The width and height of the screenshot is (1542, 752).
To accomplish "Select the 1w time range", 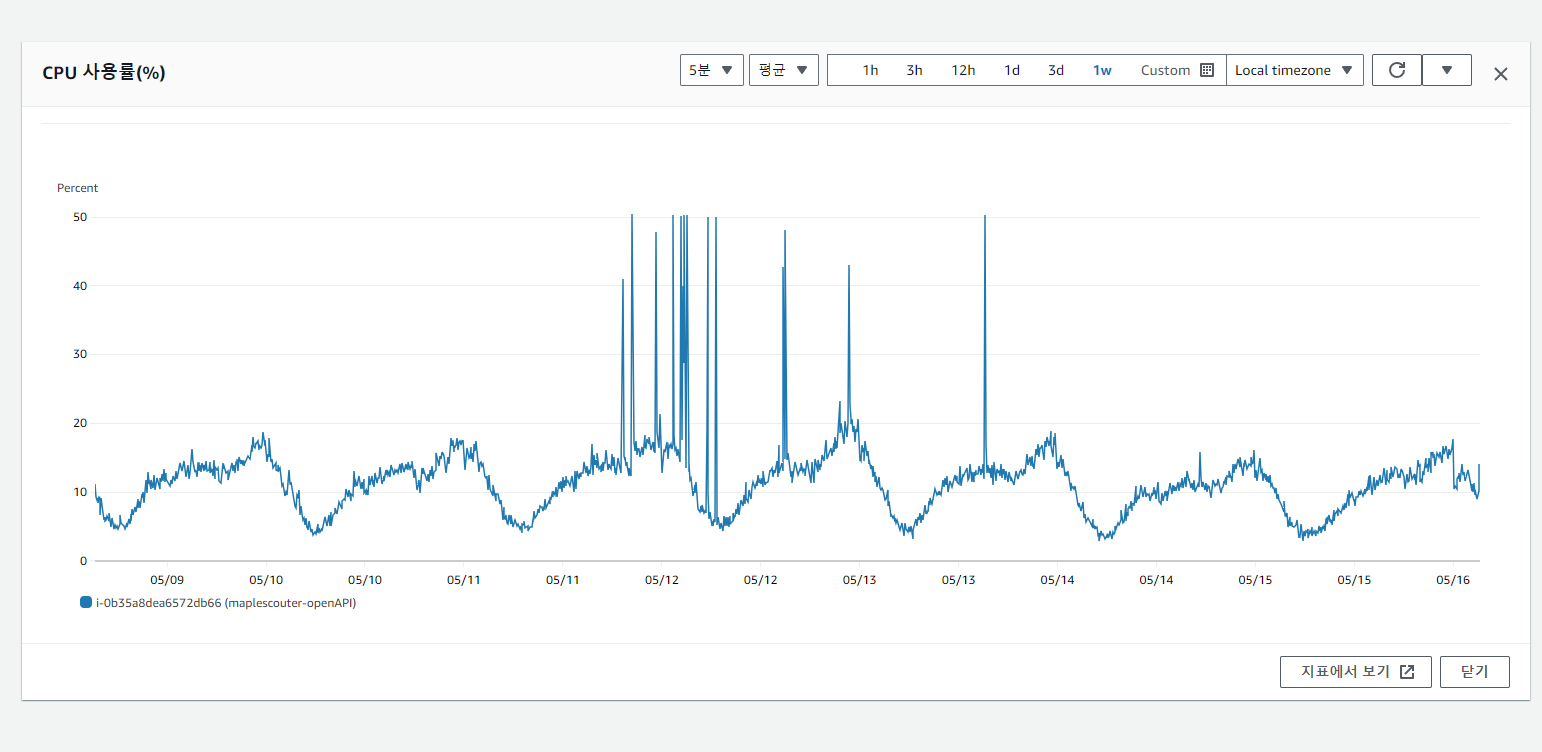I will pyautogui.click(x=1102, y=70).
